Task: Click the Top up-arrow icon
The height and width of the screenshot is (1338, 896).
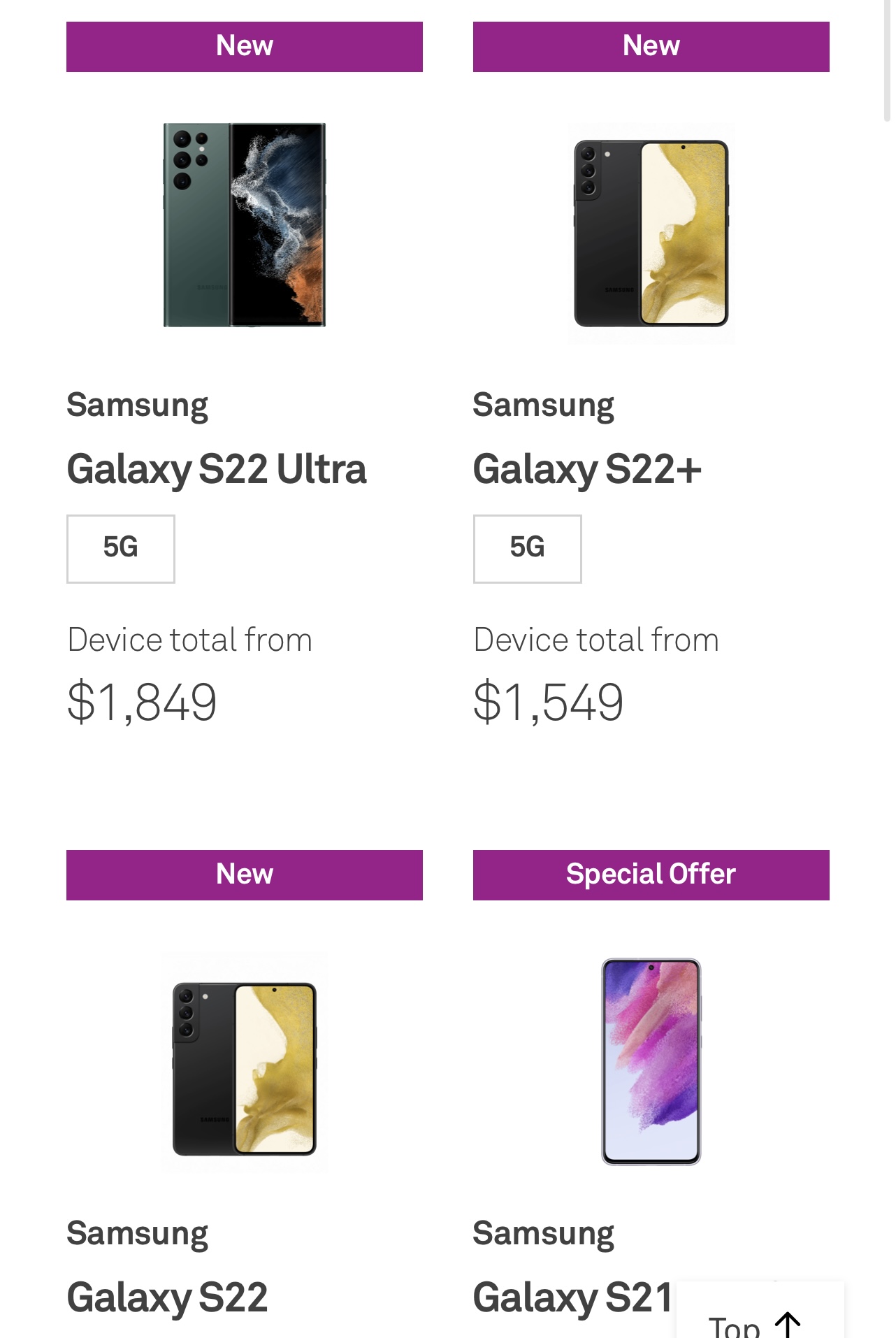Action: point(788,1324)
